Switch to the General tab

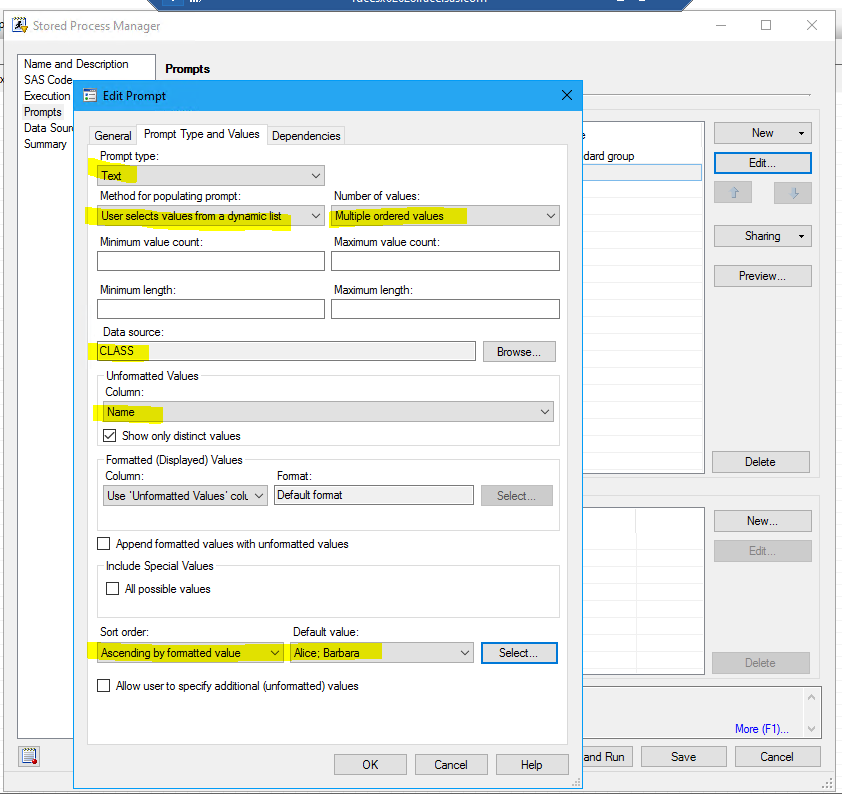(113, 136)
